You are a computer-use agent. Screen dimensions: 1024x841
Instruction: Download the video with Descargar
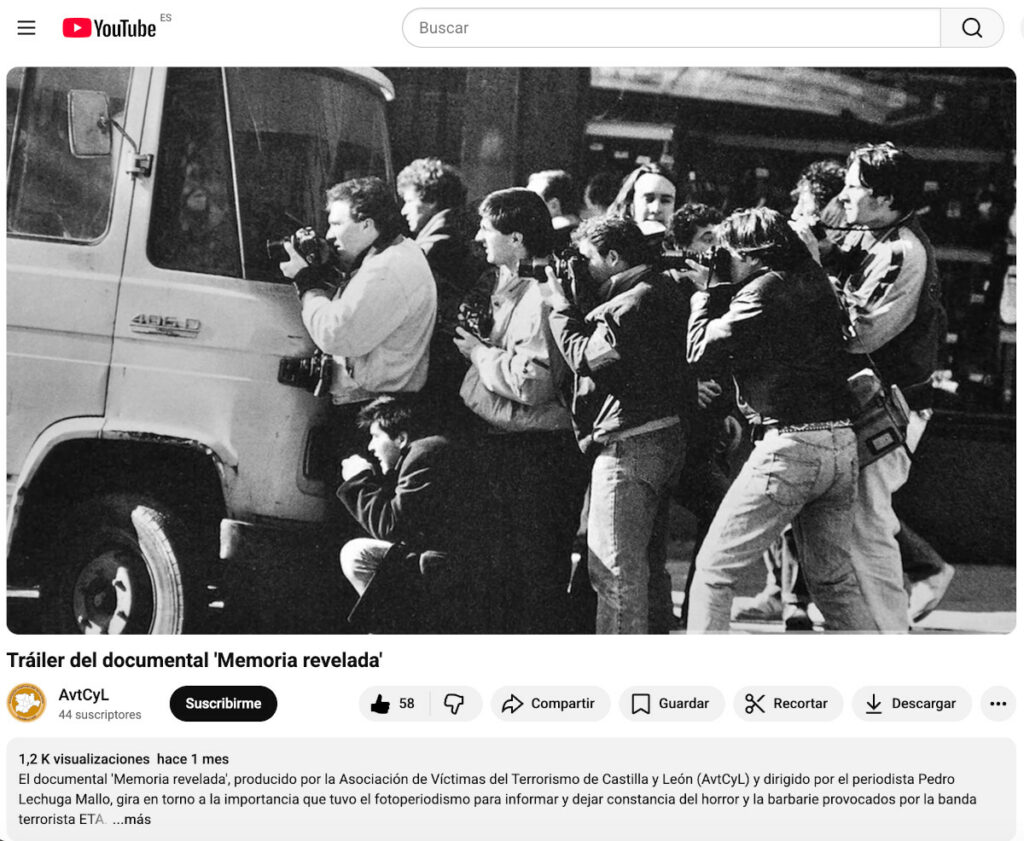pos(912,703)
